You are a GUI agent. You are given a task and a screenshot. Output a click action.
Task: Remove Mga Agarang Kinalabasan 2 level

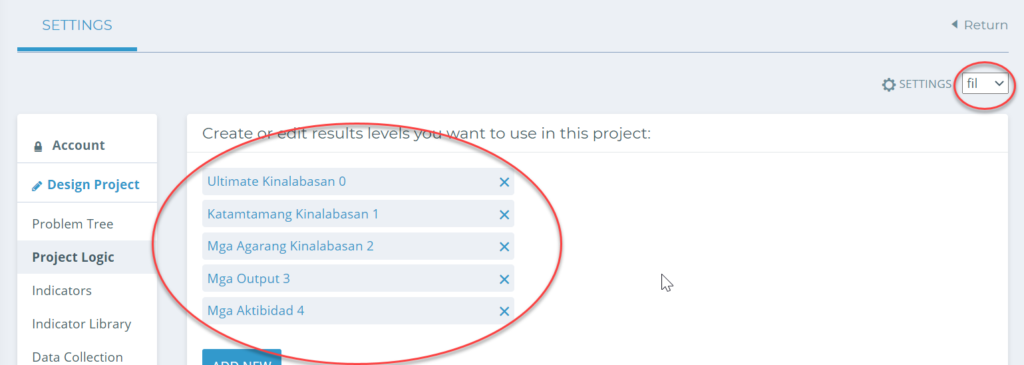pyautogui.click(x=504, y=247)
